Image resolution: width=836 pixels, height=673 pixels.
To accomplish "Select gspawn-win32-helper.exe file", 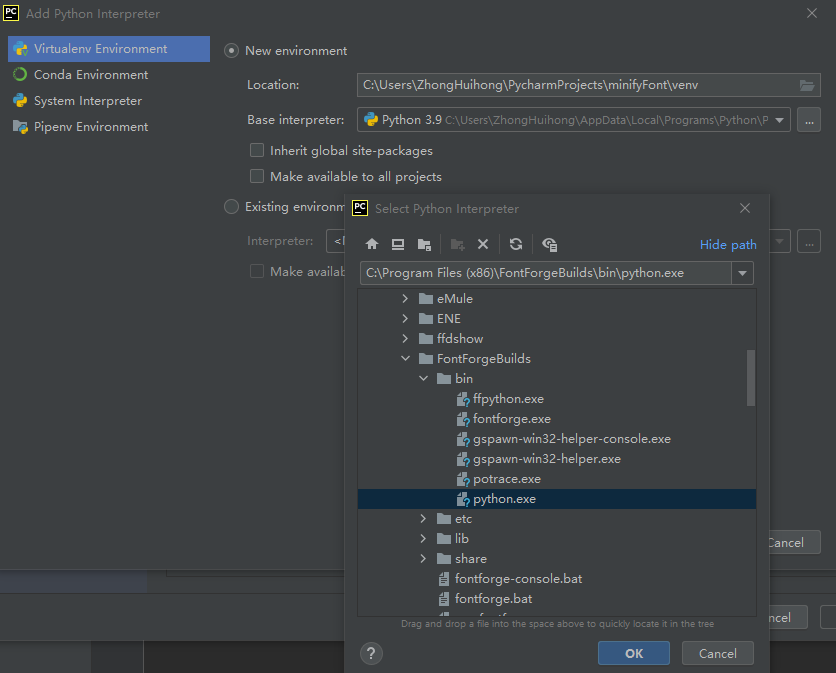I will (557, 459).
